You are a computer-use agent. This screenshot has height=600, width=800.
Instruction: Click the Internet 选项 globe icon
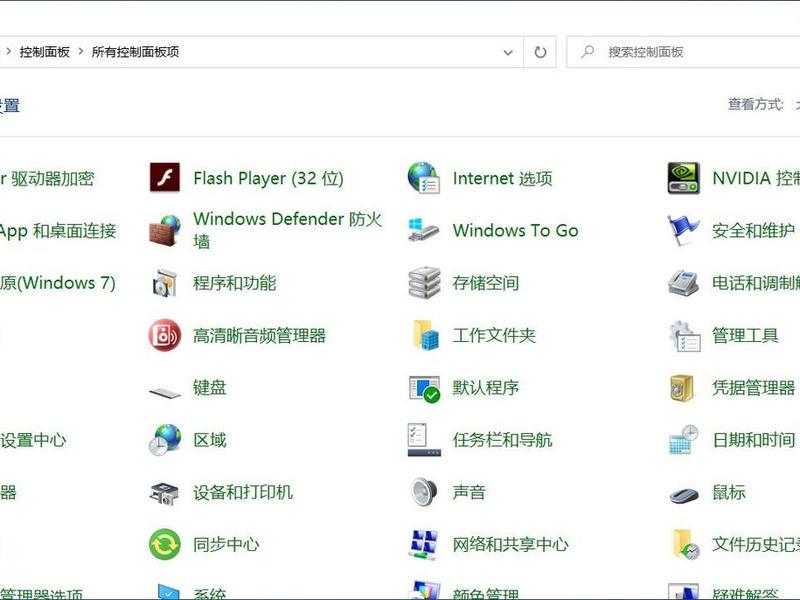pyautogui.click(x=423, y=178)
